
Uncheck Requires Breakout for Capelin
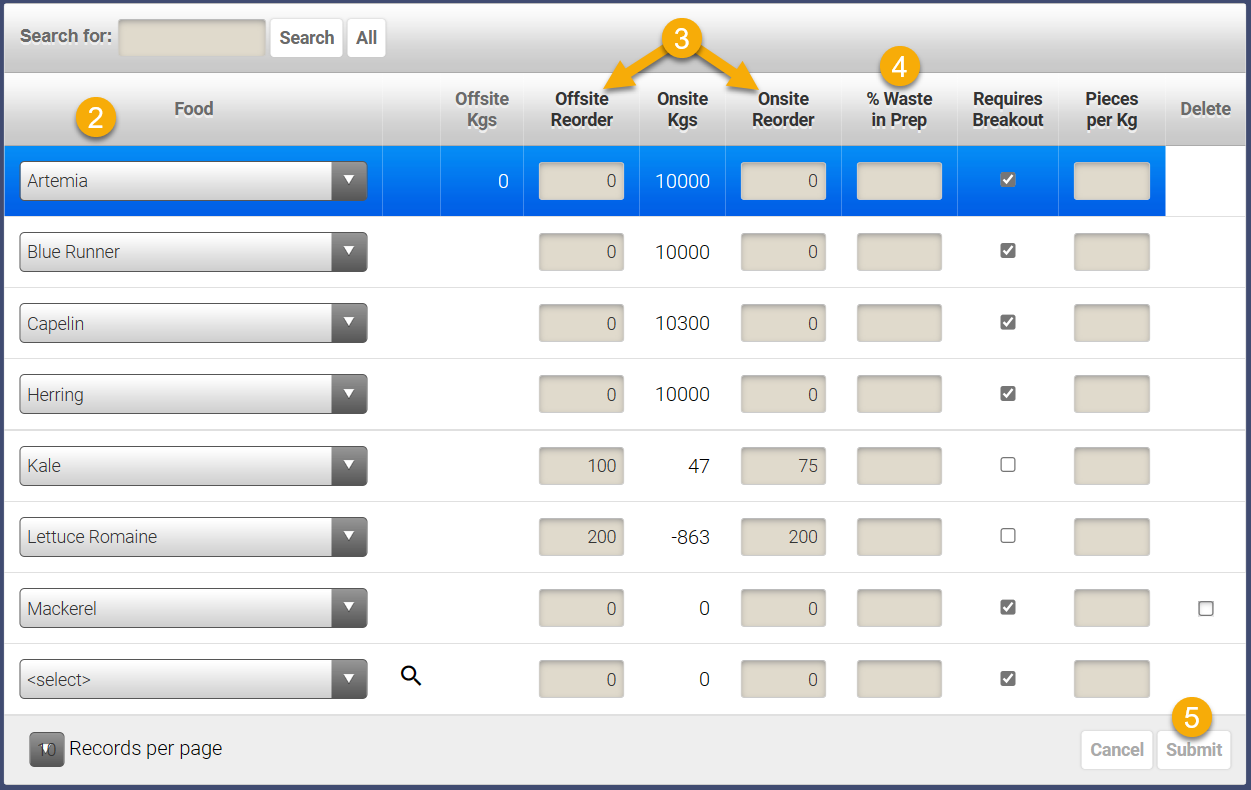tap(1008, 322)
